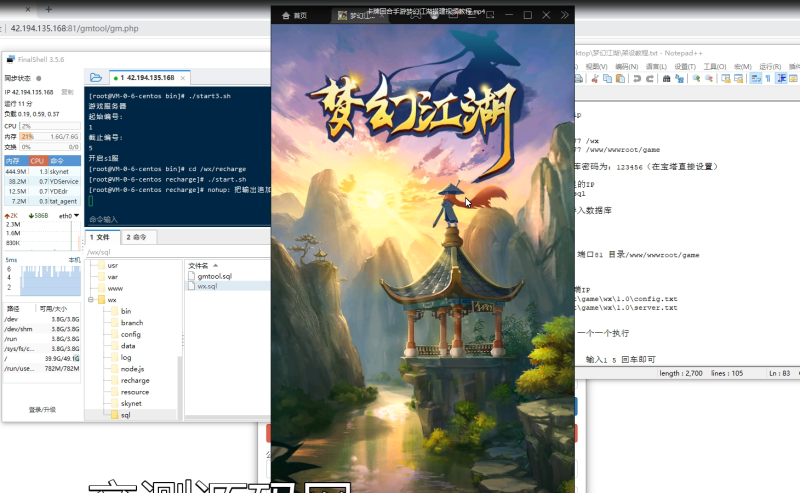
Task: Click the browser address bar URL
Action: point(74,29)
